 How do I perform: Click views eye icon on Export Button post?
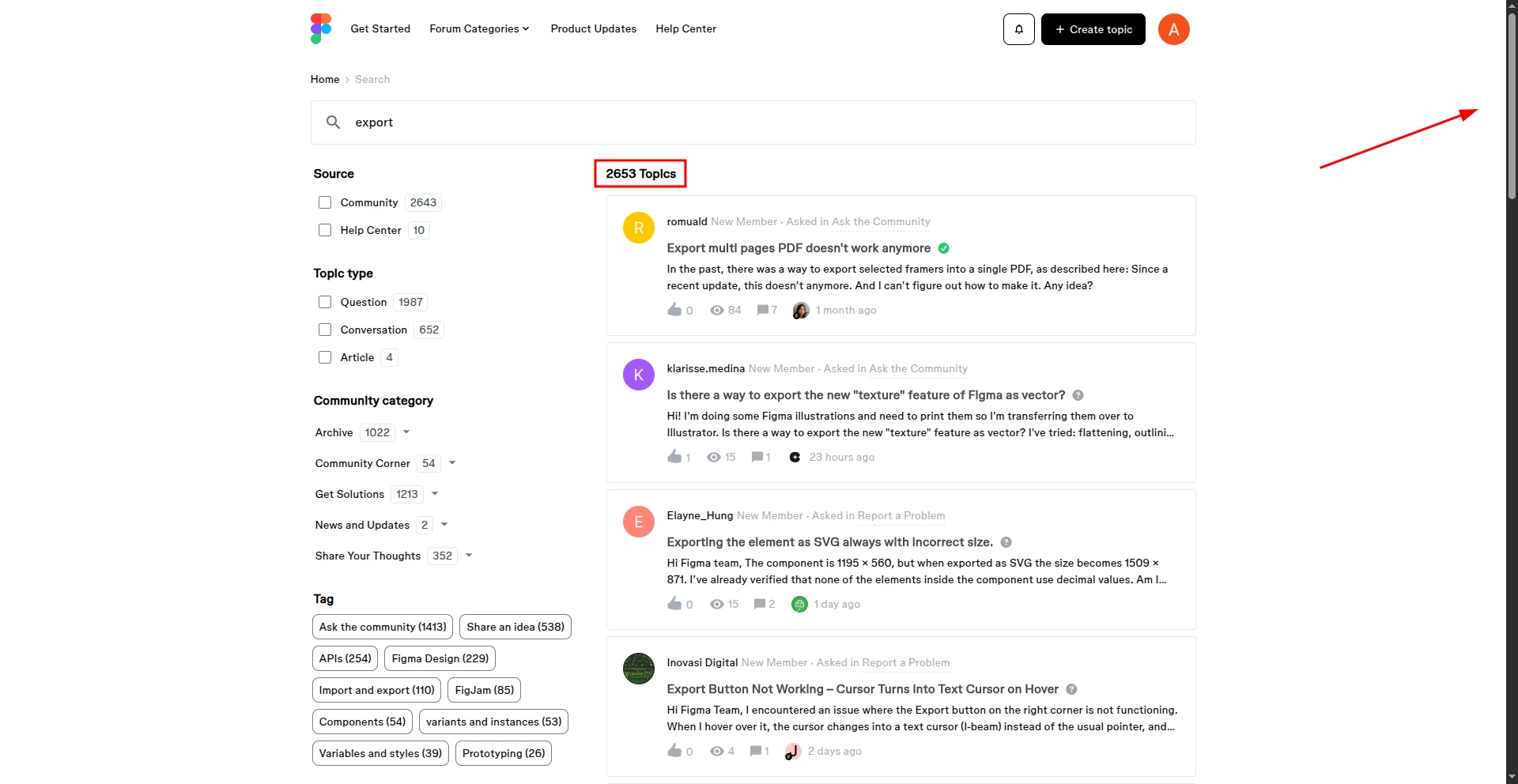[x=716, y=751]
